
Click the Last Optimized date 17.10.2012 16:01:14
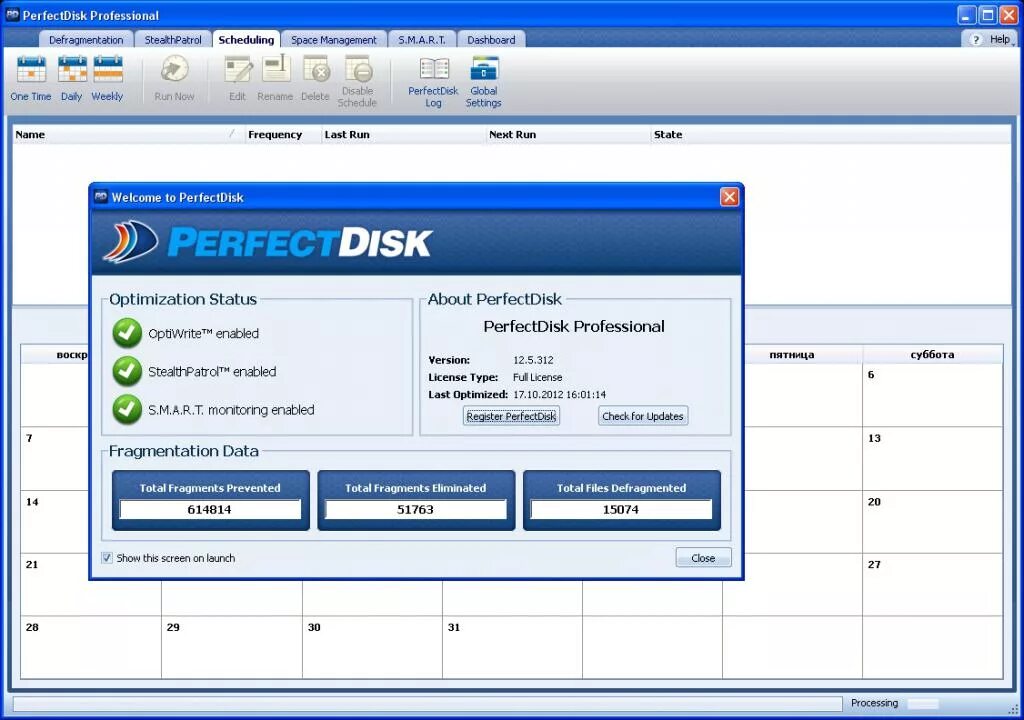(560, 395)
